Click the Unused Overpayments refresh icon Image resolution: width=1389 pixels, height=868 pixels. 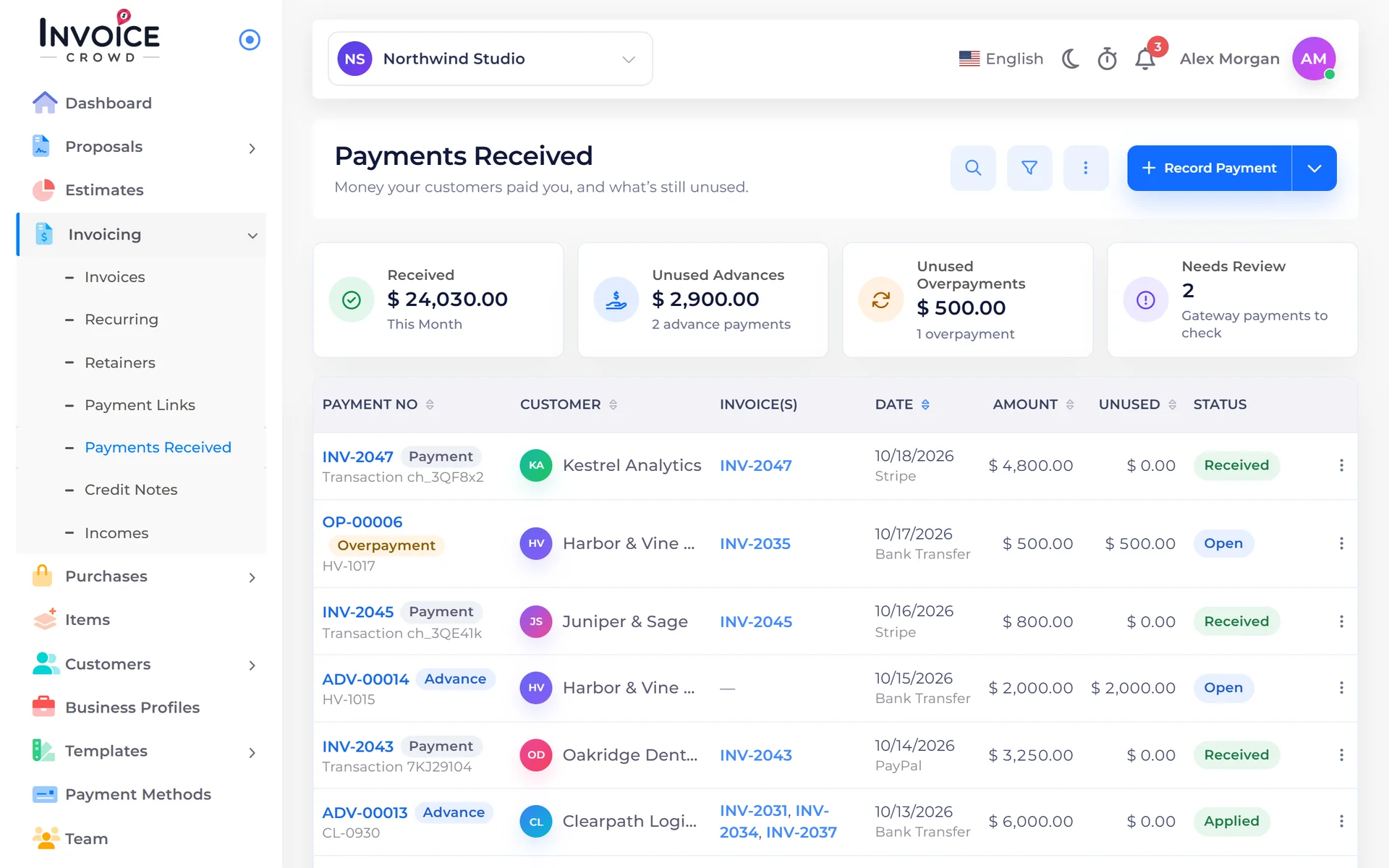click(881, 299)
